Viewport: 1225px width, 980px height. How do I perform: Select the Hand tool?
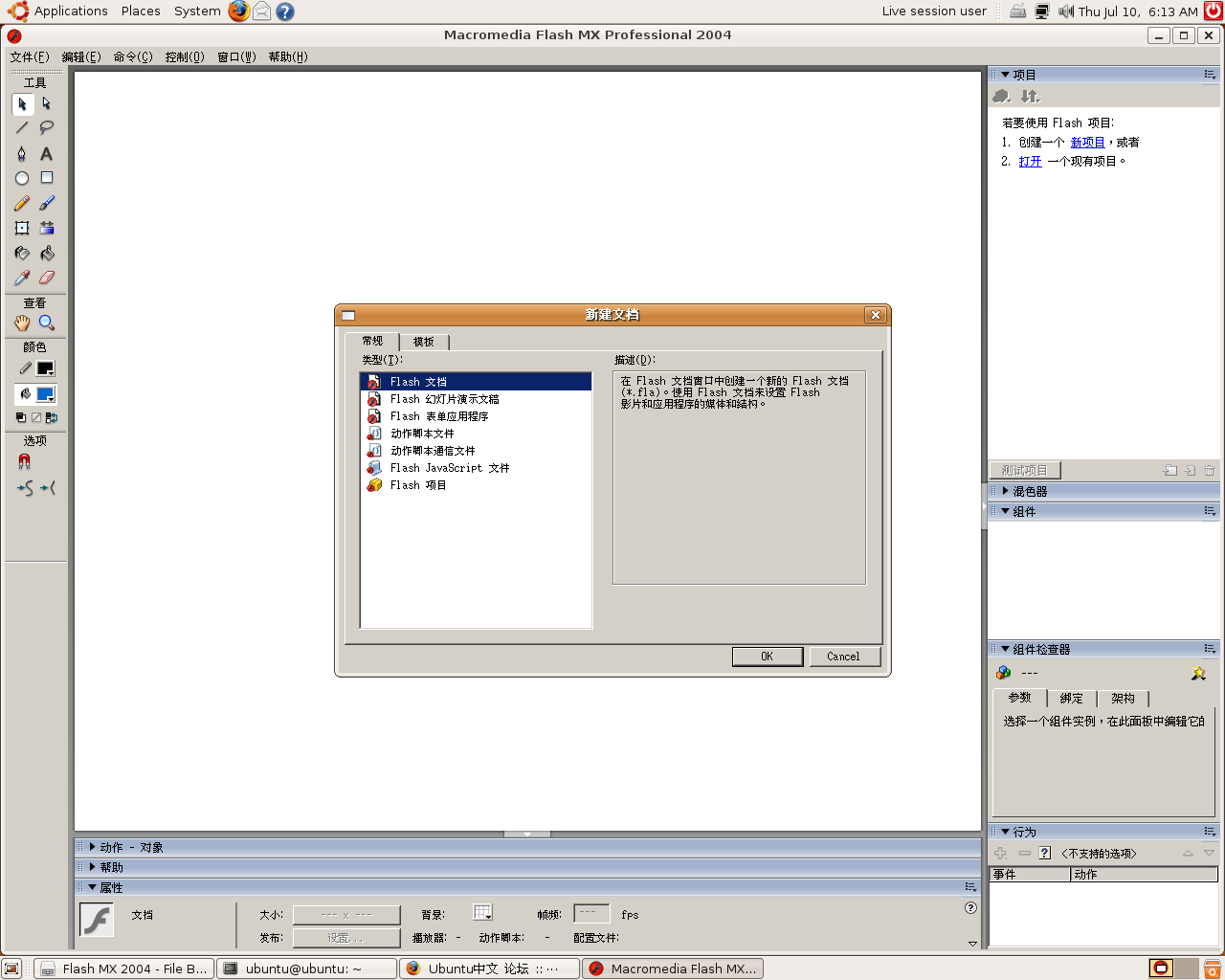(x=22, y=323)
